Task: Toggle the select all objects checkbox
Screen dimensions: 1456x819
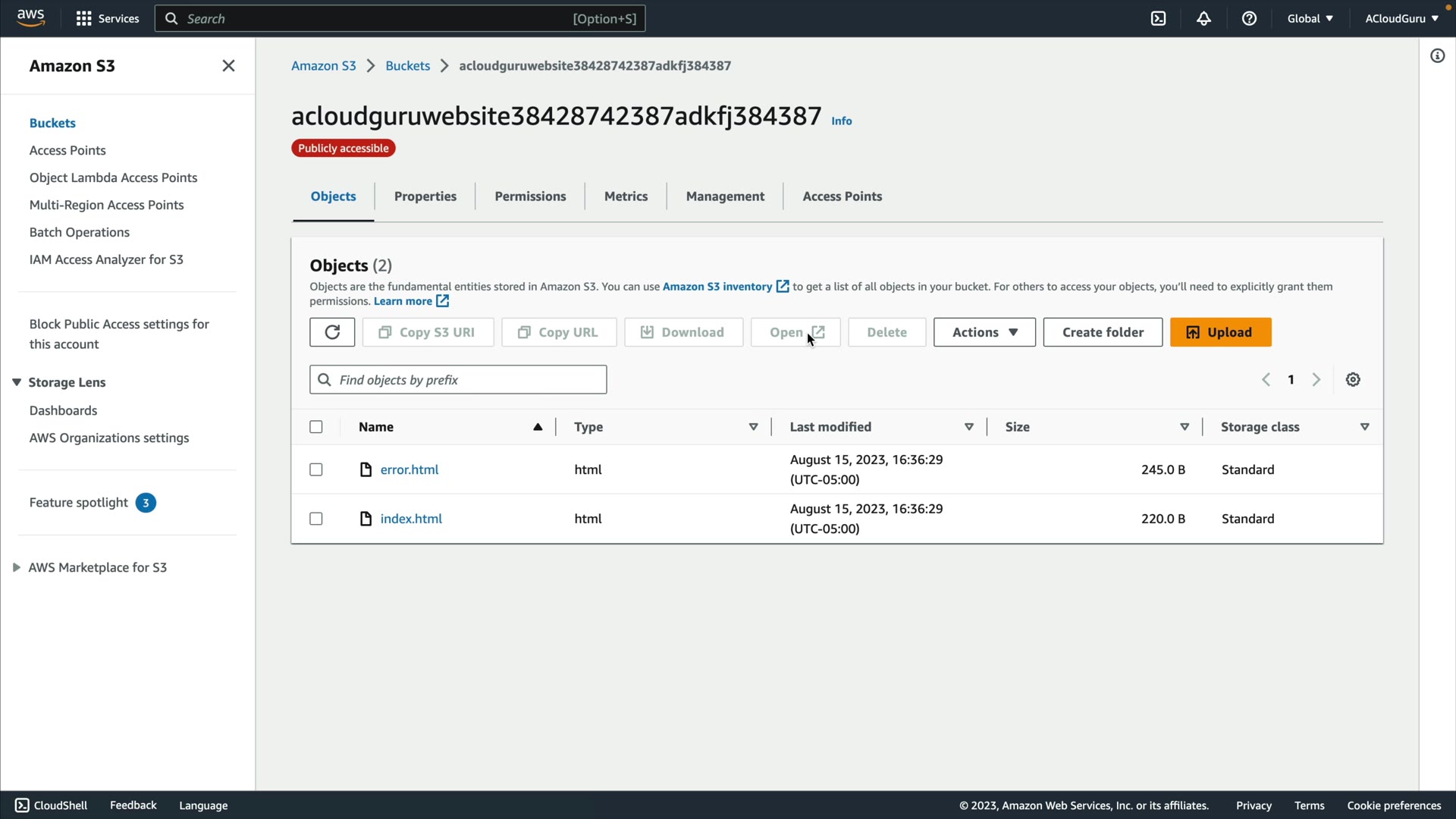Action: 316,427
